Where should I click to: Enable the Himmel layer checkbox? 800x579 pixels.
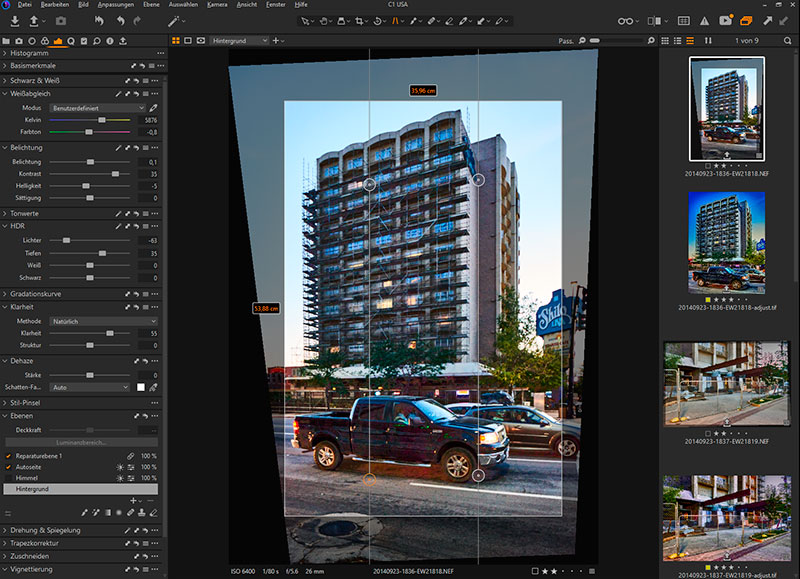click(8, 478)
